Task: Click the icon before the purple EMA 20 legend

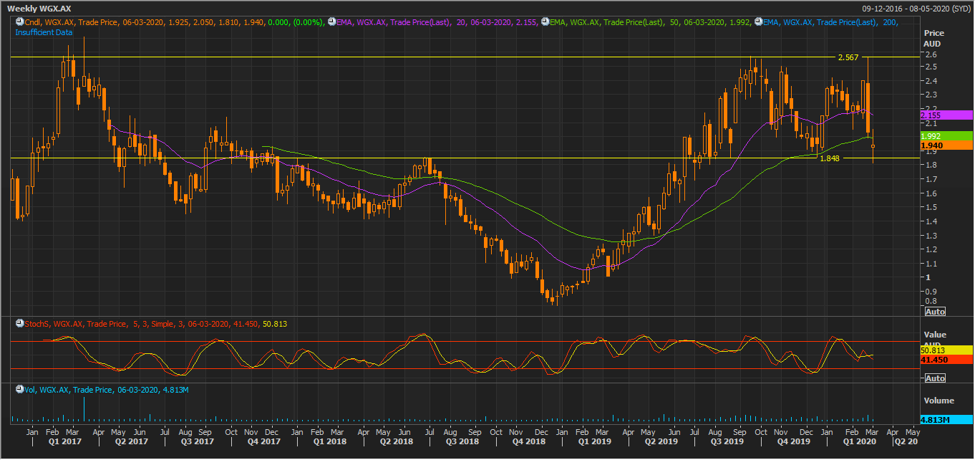Action: coord(330,22)
